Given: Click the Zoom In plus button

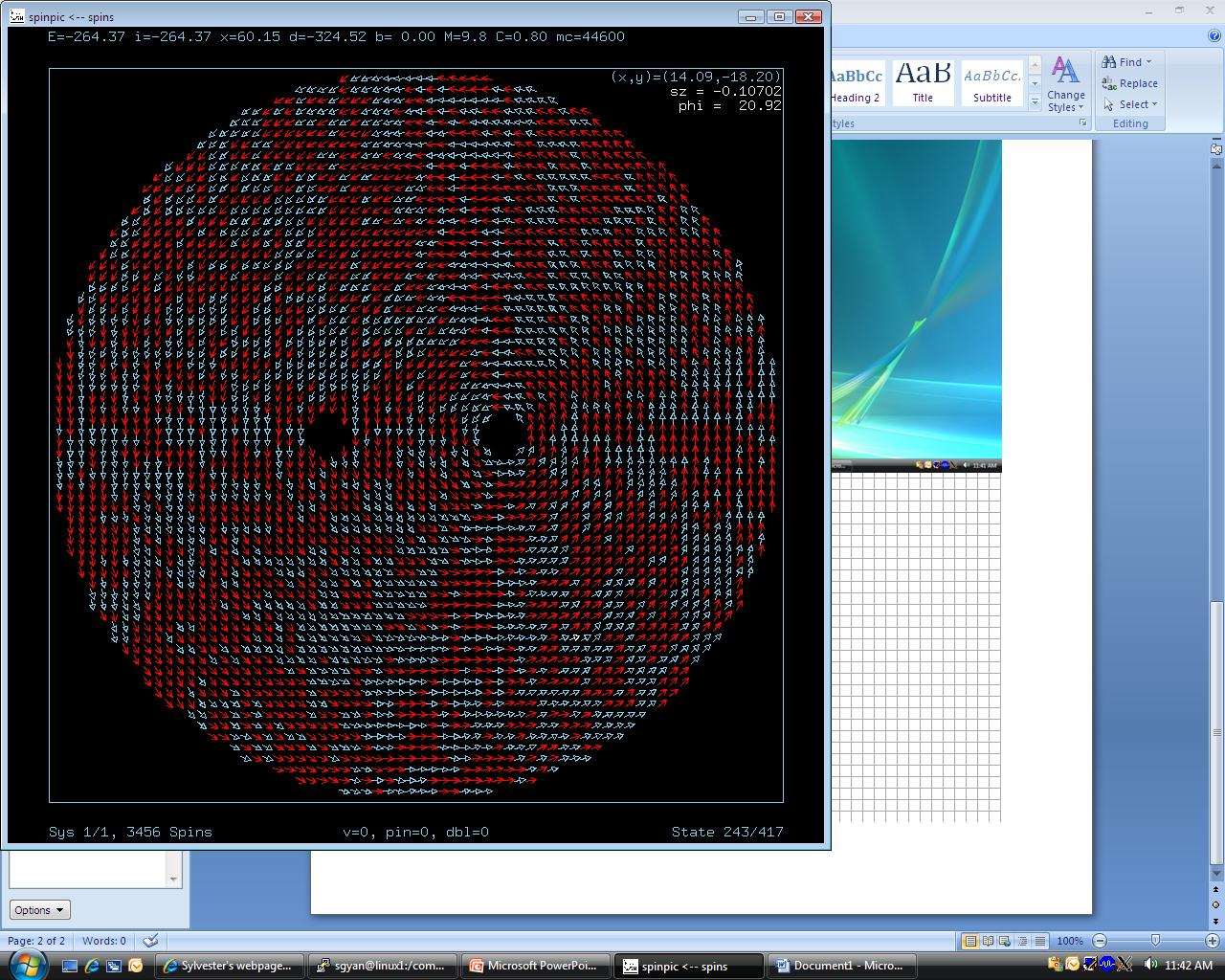Looking at the screenshot, I should click(1212, 941).
